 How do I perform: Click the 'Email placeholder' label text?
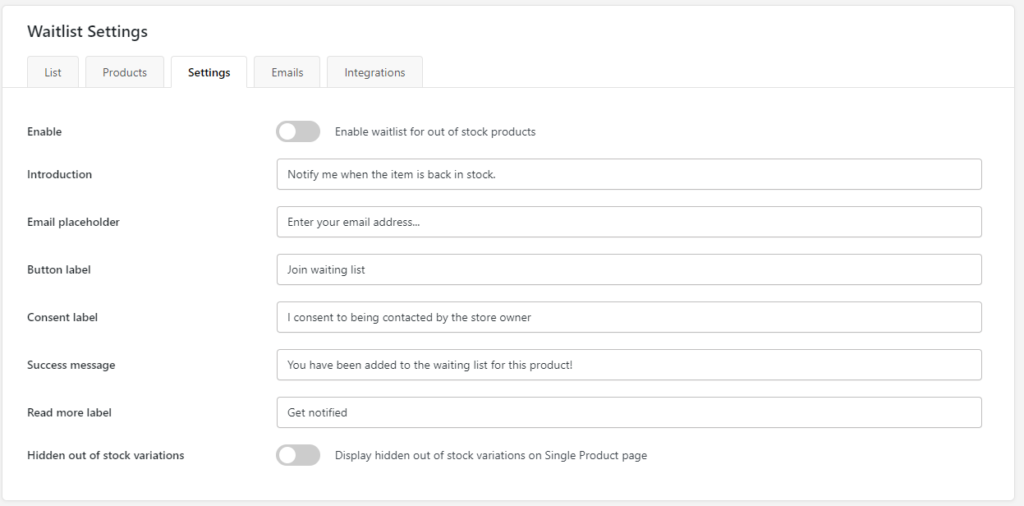(x=73, y=222)
